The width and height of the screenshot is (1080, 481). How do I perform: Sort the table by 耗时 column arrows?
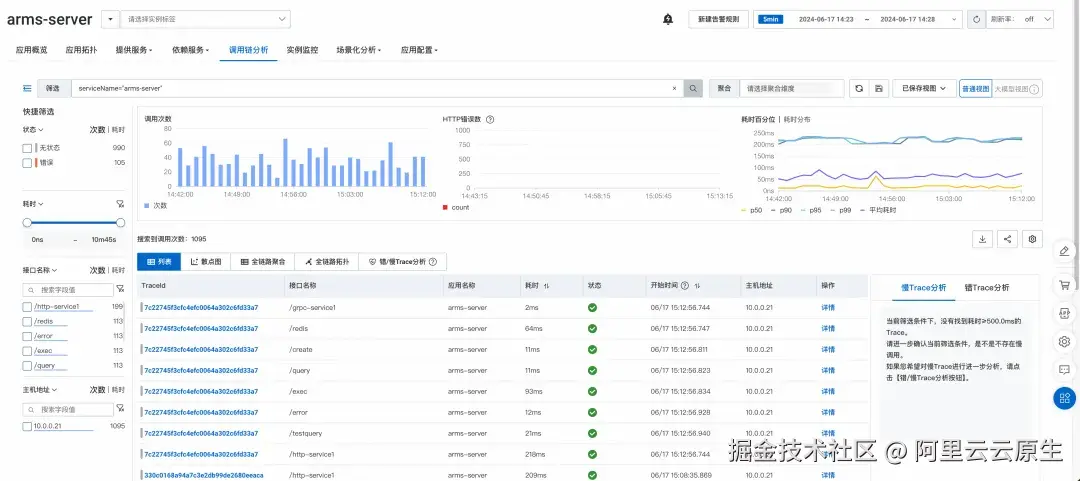547,285
